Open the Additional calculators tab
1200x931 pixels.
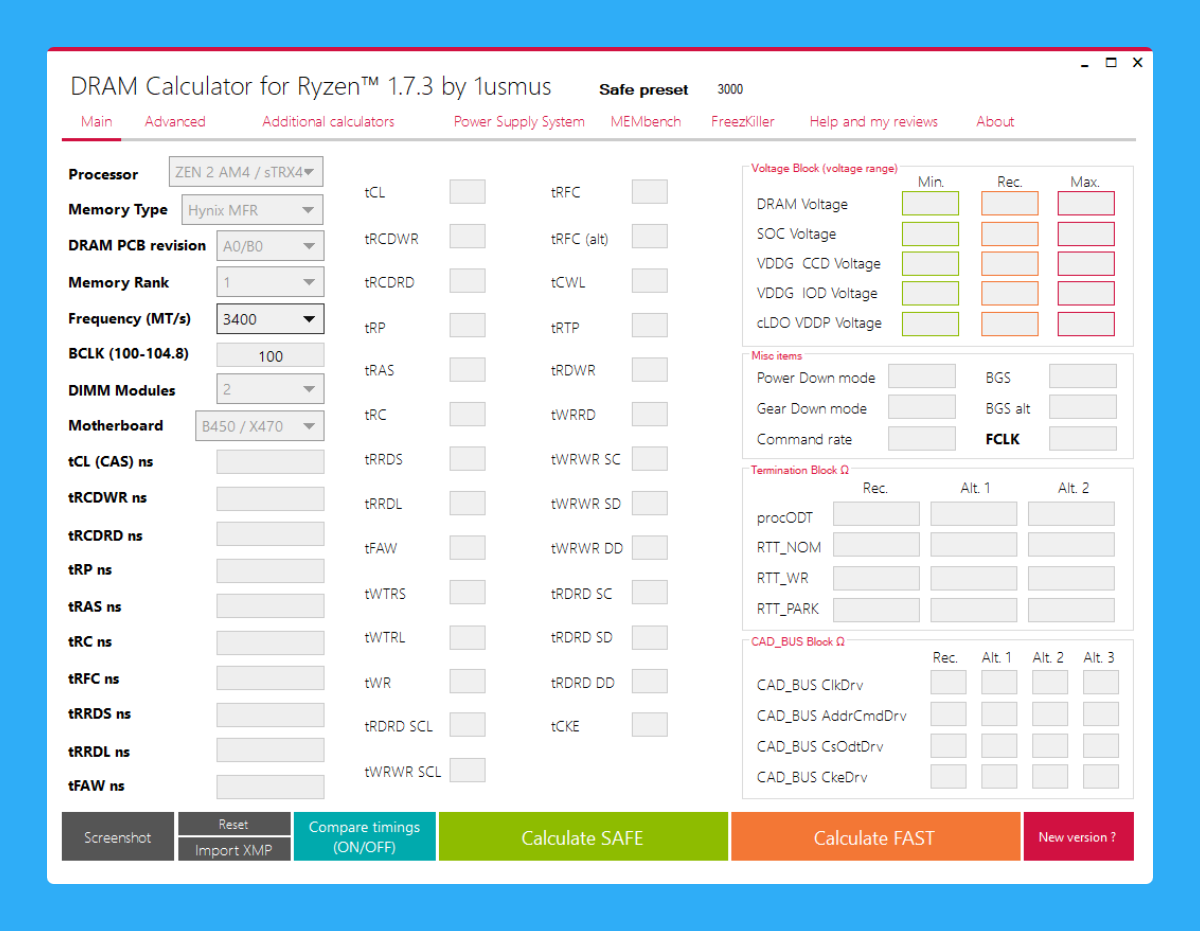tap(328, 122)
